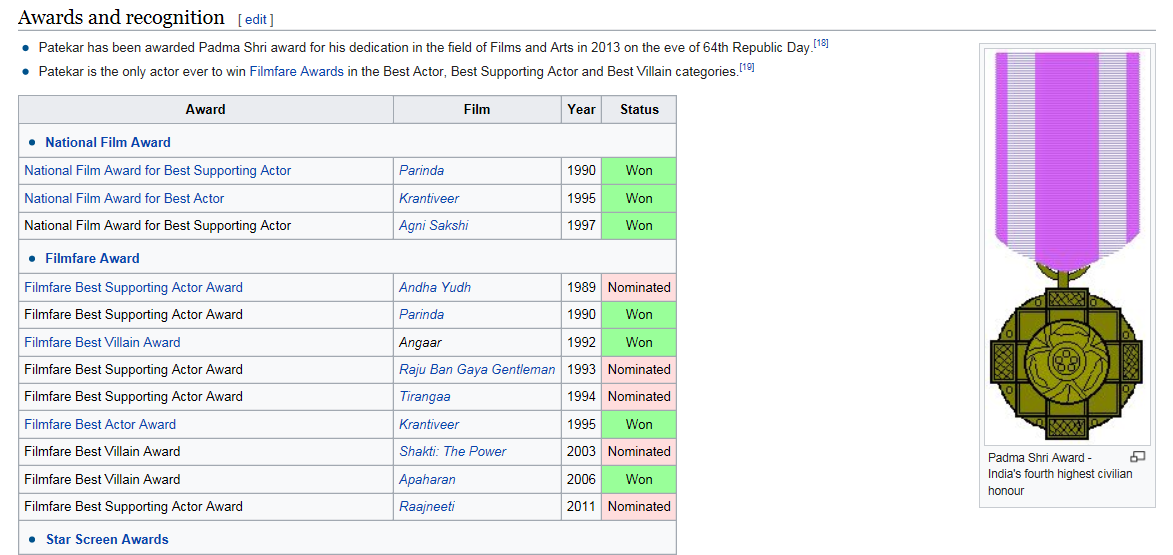
Task: Open citation reference 18
Action: [821, 43]
